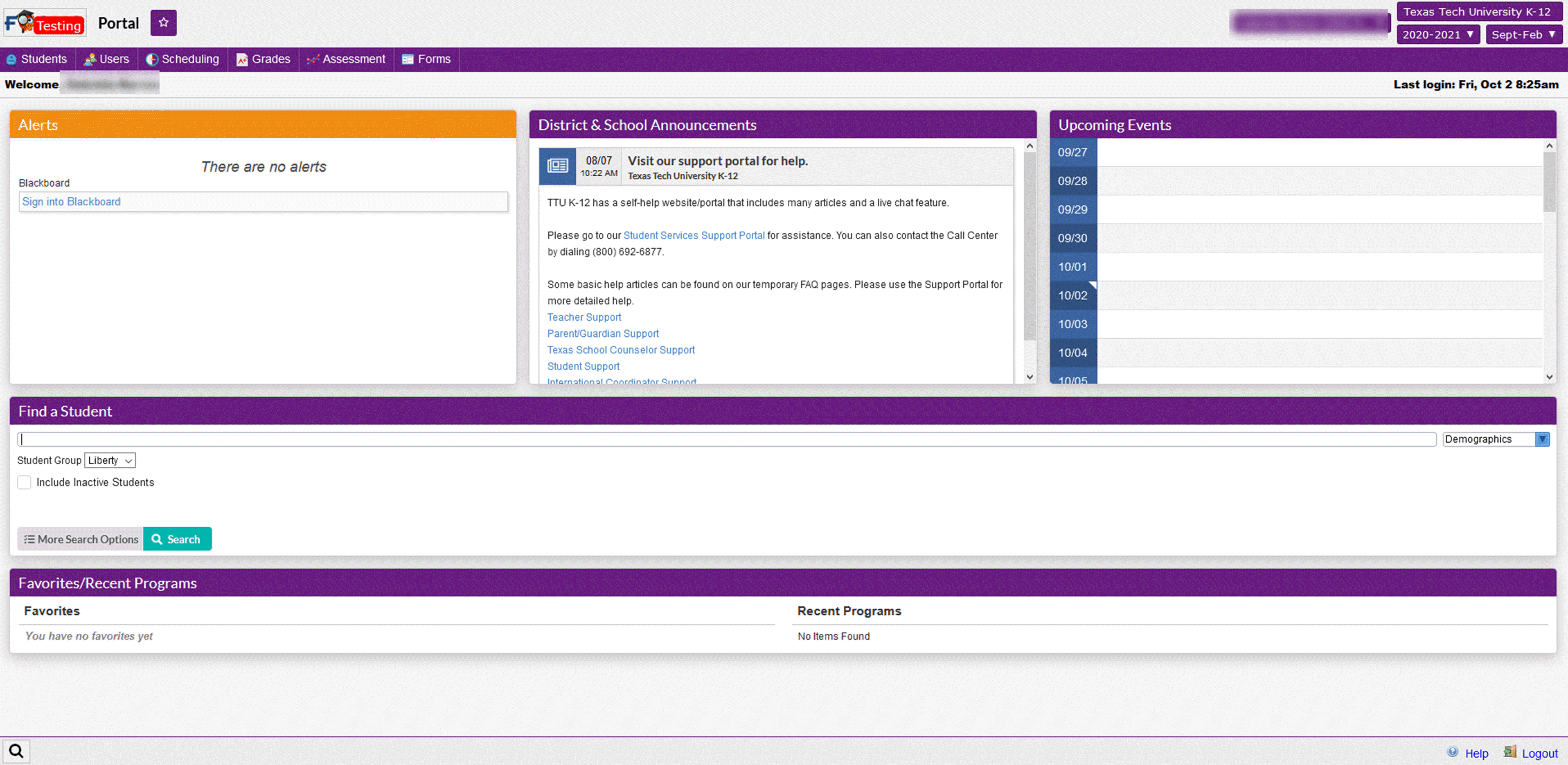The width and height of the screenshot is (1568, 765).
Task: Expand the Sept-Feb marking period dropdown
Action: point(1523,35)
